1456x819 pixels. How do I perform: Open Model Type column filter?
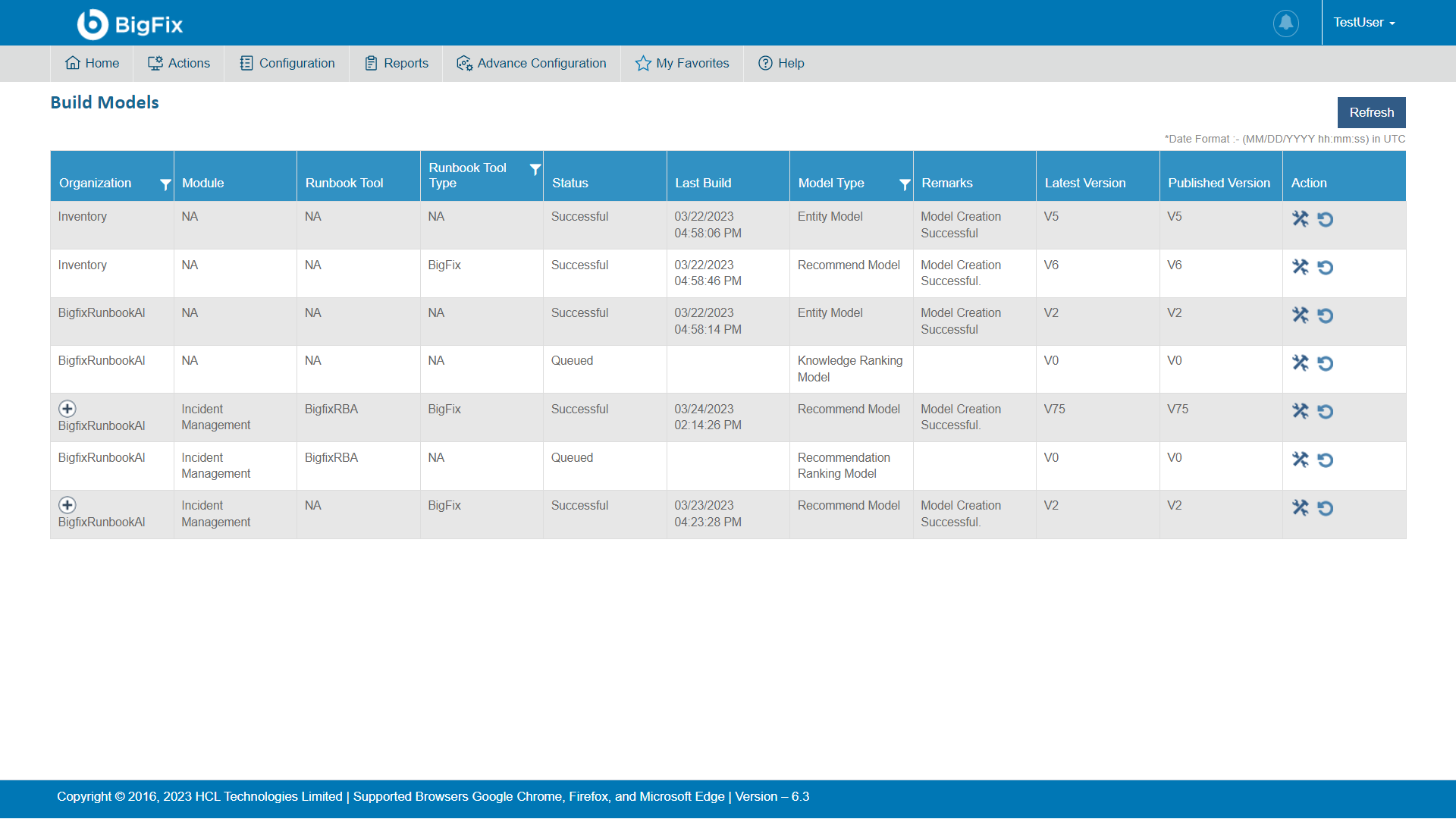904,184
